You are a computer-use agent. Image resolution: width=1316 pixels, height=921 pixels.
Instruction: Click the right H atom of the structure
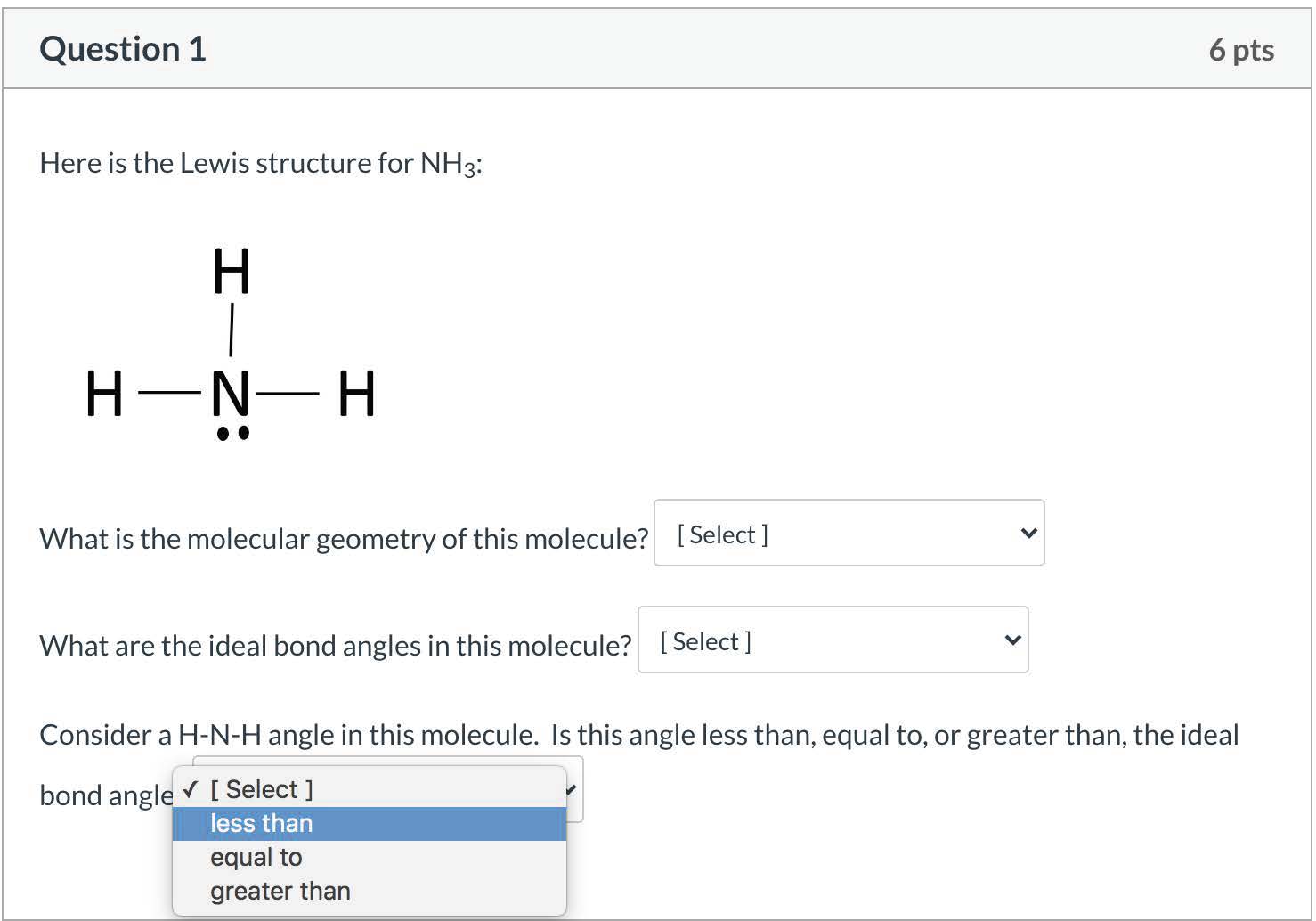pos(357,394)
